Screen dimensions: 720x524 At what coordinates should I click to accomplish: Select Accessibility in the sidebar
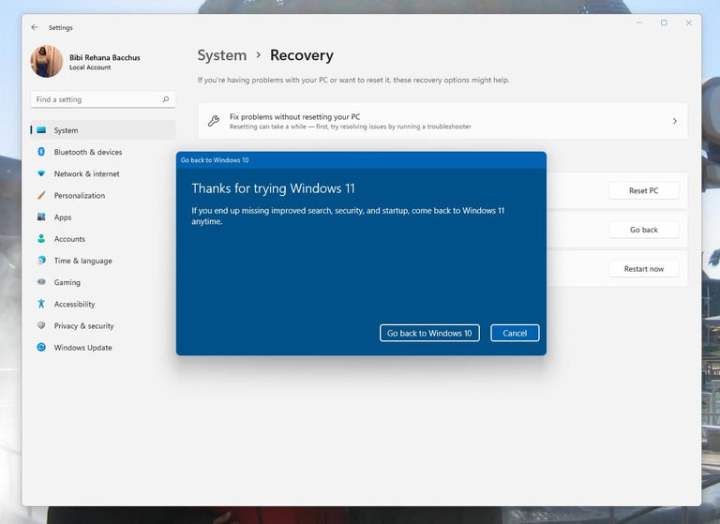[x=103, y=304]
